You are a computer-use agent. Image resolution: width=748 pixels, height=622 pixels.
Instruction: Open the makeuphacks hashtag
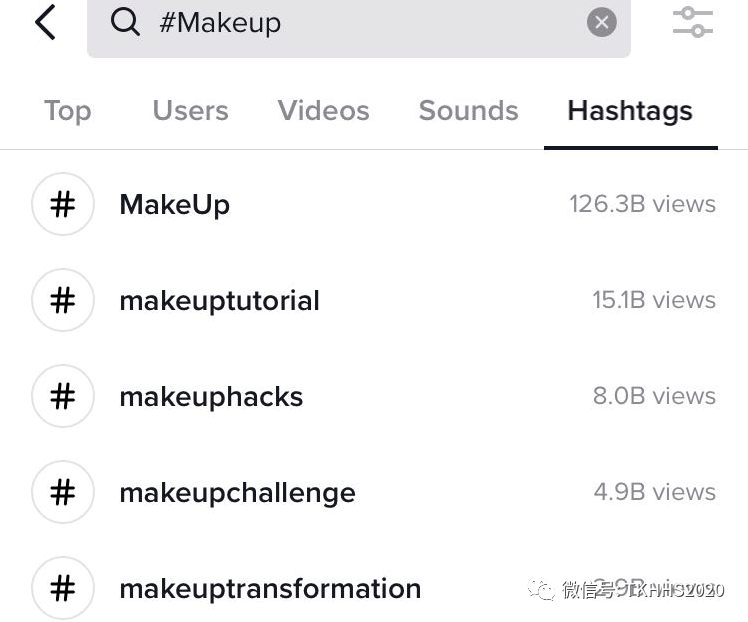pos(211,397)
